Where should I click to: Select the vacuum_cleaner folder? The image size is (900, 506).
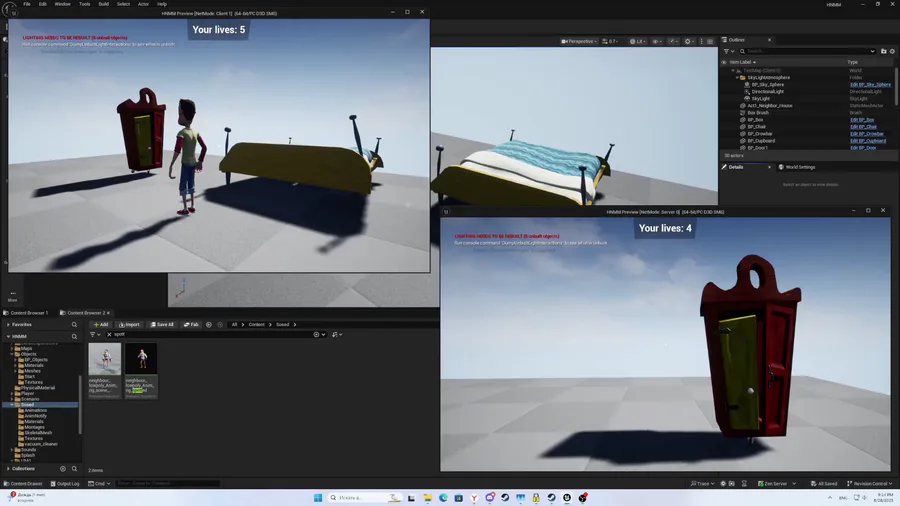(x=41, y=444)
